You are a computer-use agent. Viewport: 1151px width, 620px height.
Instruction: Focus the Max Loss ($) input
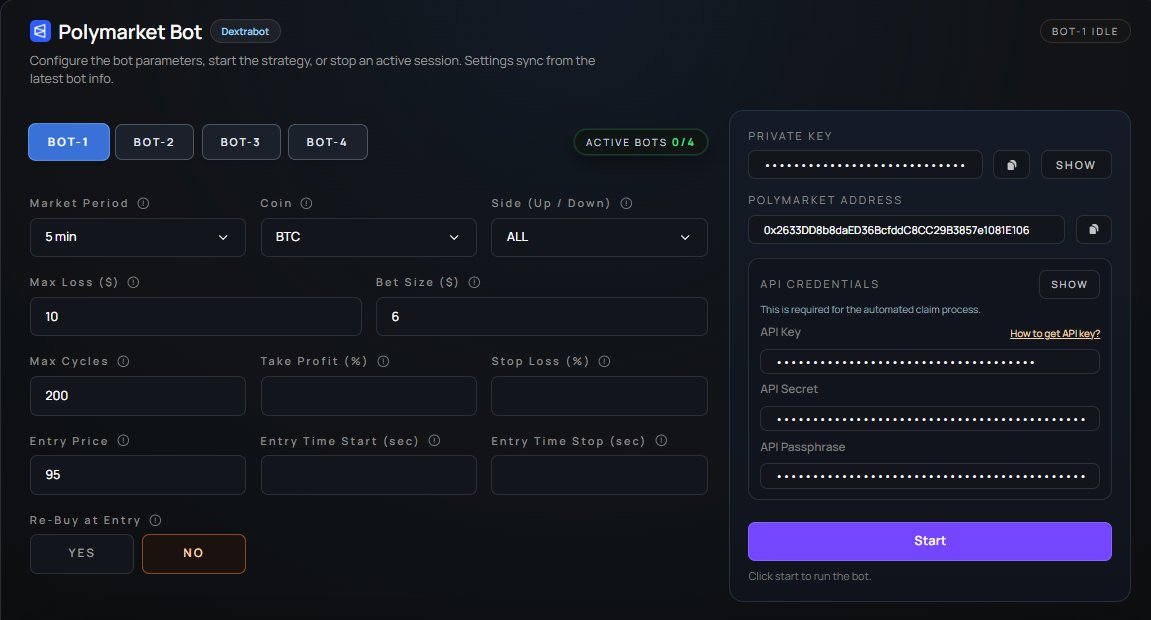(195, 316)
